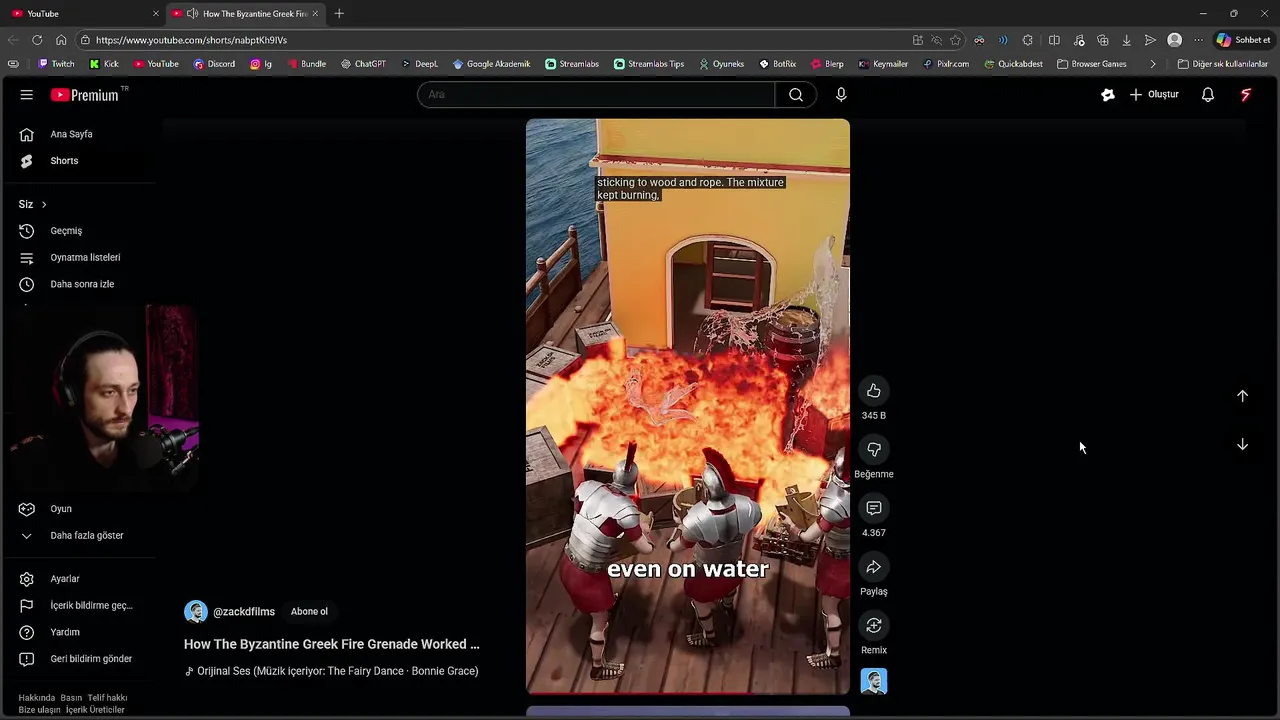
Task: Mute tab via speaker icon on tab
Action: (x=192, y=13)
